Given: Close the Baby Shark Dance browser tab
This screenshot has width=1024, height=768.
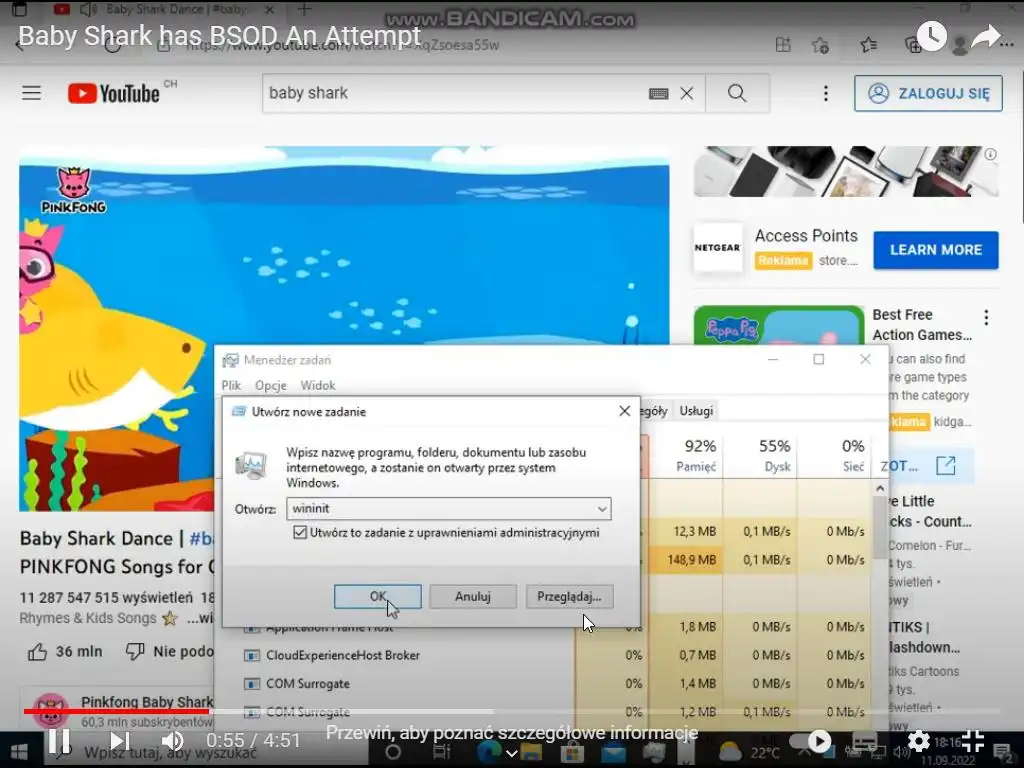Looking at the screenshot, I should point(270,10).
